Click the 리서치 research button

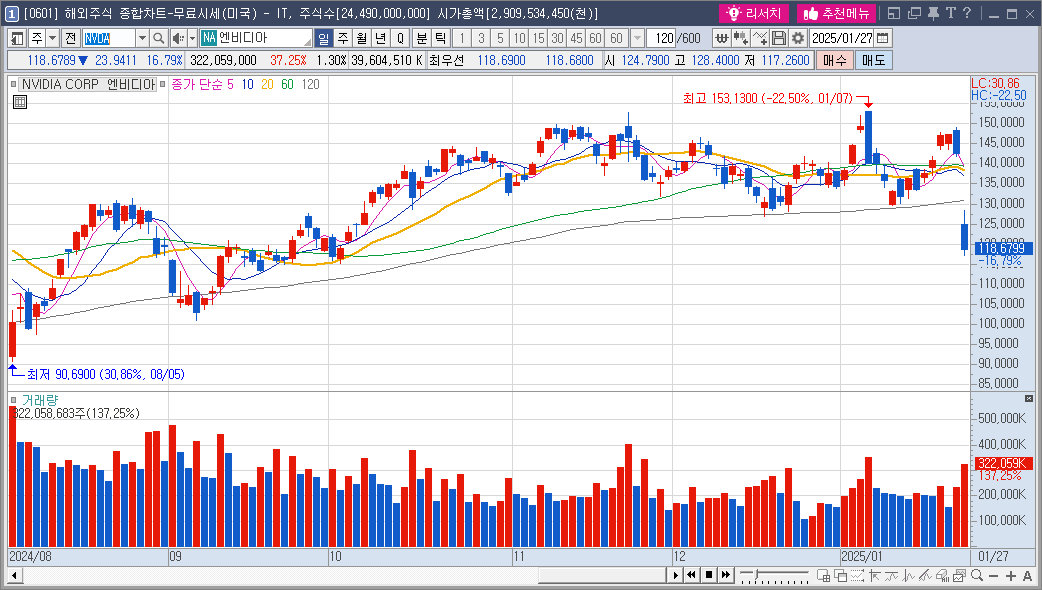[x=754, y=13]
